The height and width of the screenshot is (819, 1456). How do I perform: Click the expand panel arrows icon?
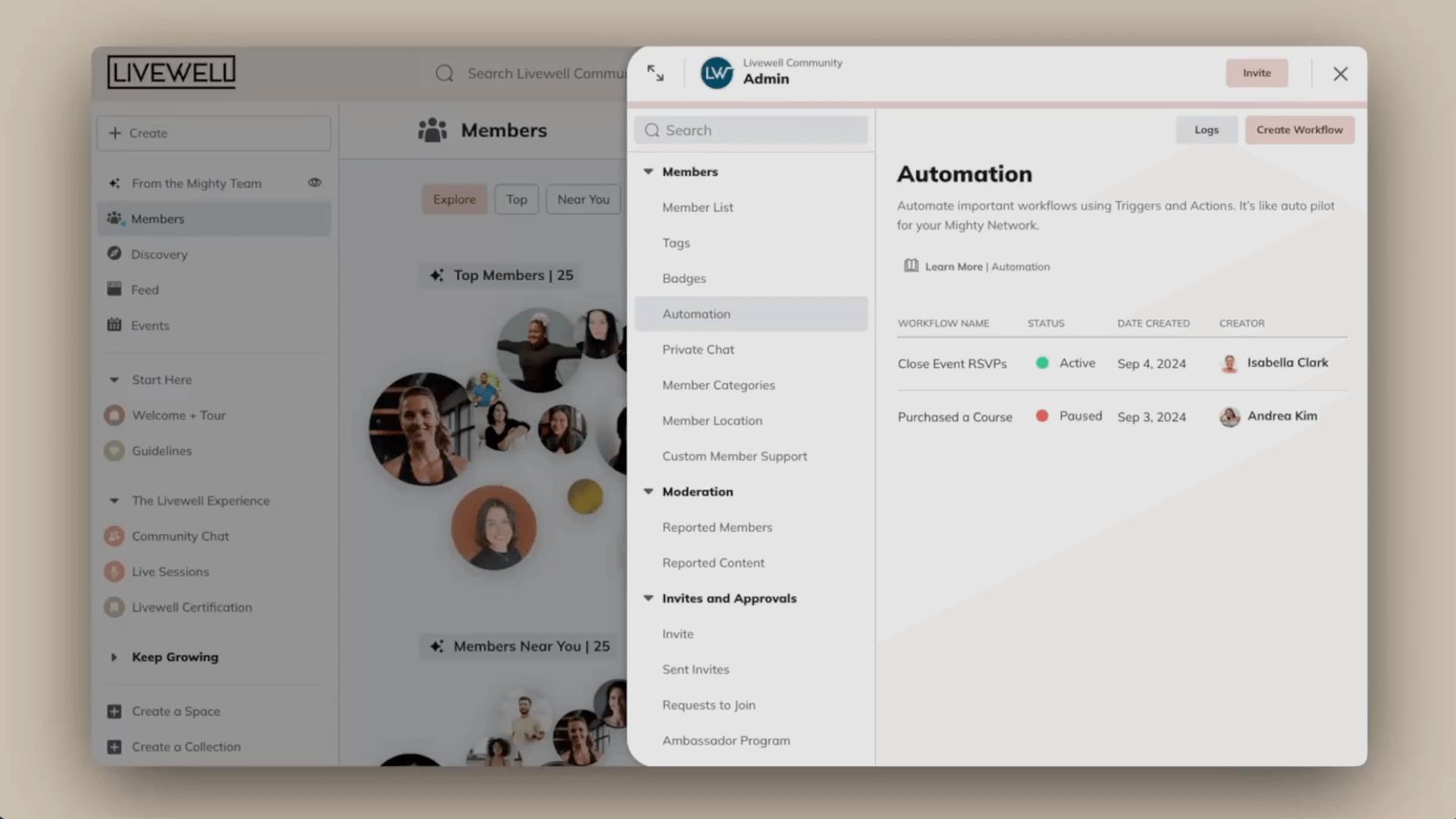(x=655, y=74)
